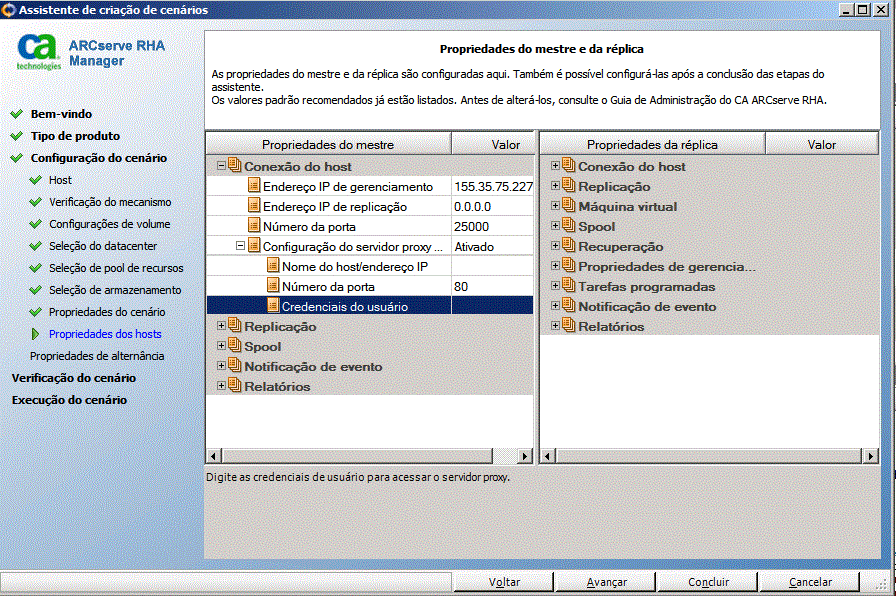Expand the Propriedades de gerencia... node

click(555, 266)
